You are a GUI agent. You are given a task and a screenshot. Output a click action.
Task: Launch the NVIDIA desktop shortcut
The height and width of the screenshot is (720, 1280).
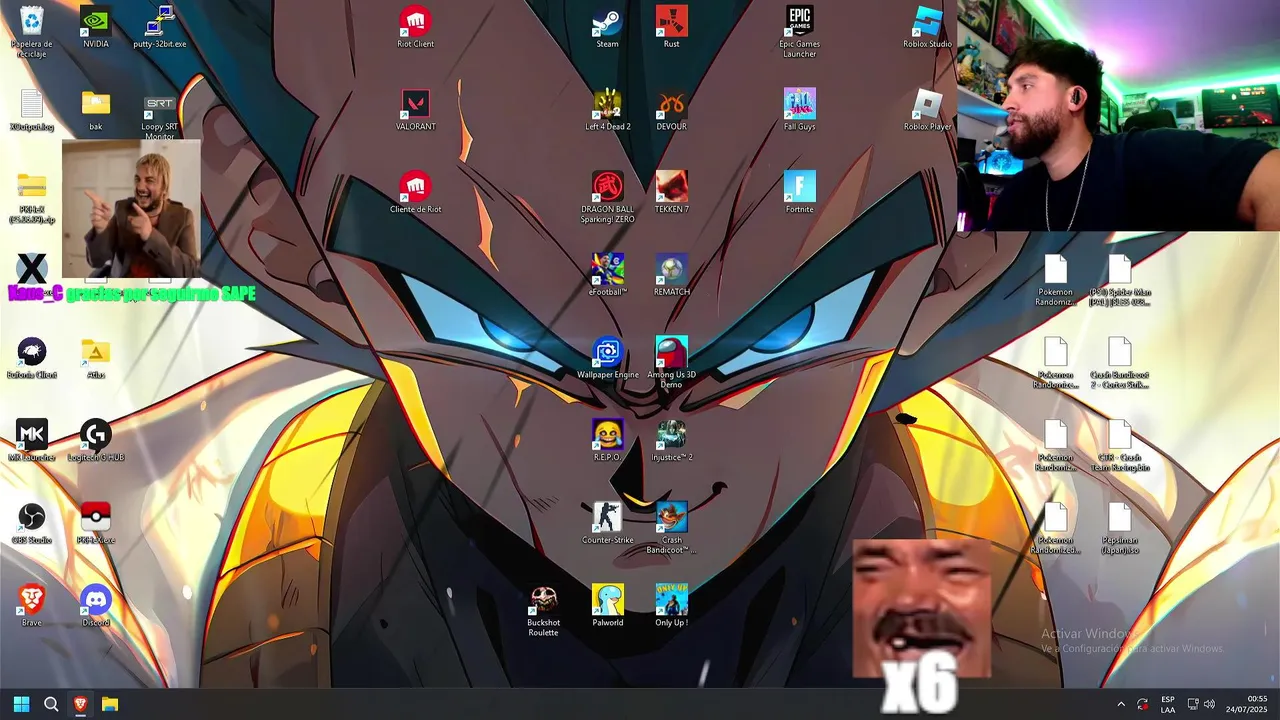[x=96, y=28]
